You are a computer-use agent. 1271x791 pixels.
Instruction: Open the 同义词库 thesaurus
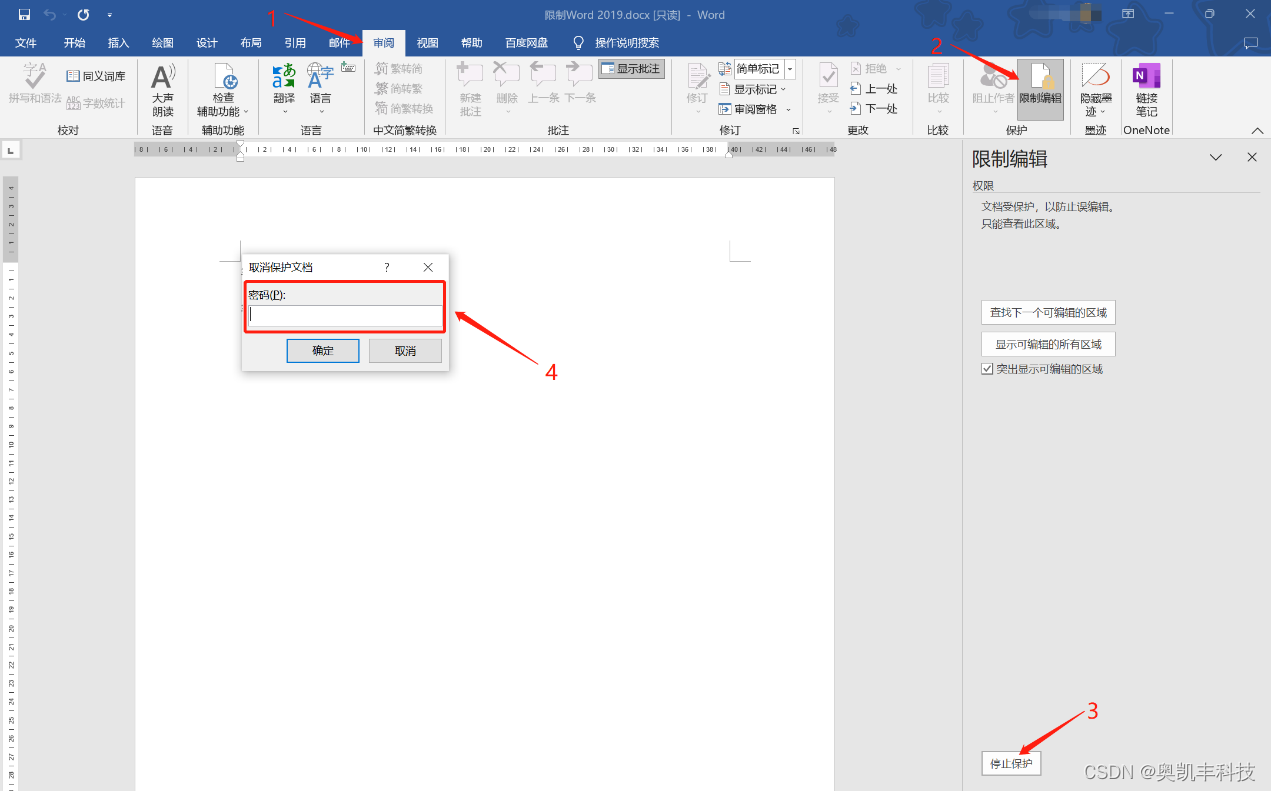(x=96, y=76)
